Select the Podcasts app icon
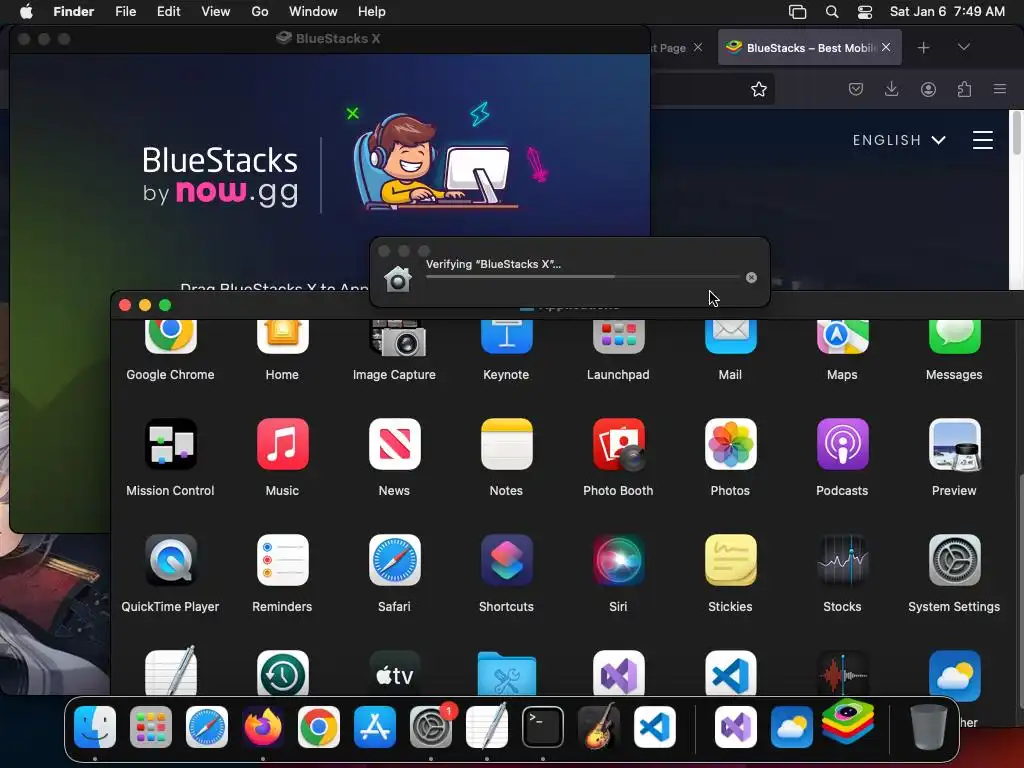Image resolution: width=1024 pixels, height=768 pixels. (842, 444)
